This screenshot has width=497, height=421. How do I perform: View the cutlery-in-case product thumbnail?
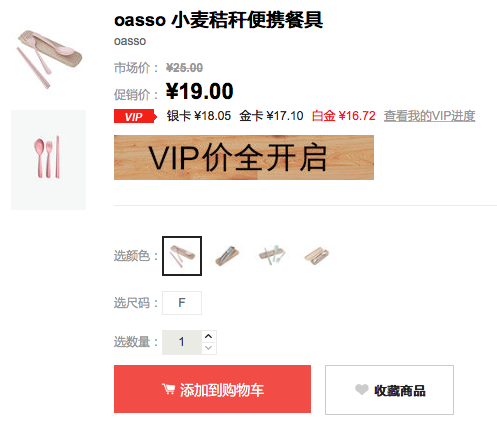pyautogui.click(x=49, y=58)
